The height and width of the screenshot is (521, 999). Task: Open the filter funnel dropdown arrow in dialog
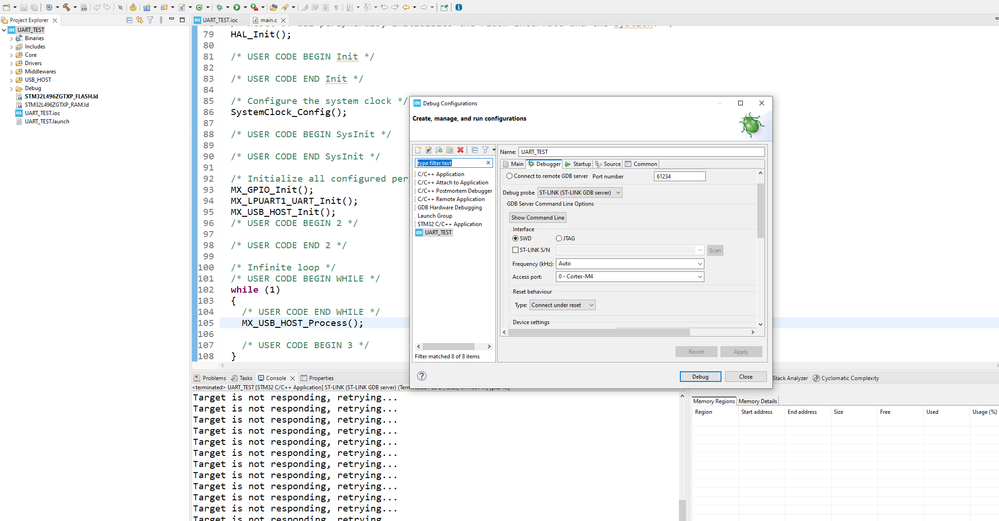[493, 150]
